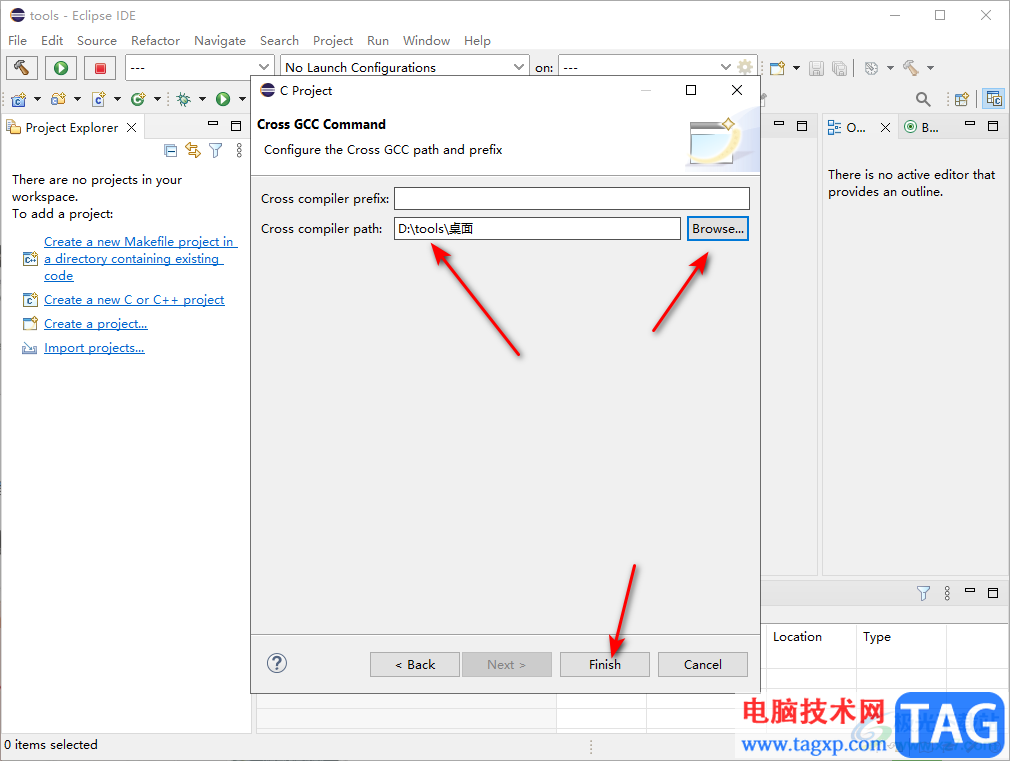Click Create a project... link
The width and height of the screenshot is (1010, 761).
click(95, 323)
